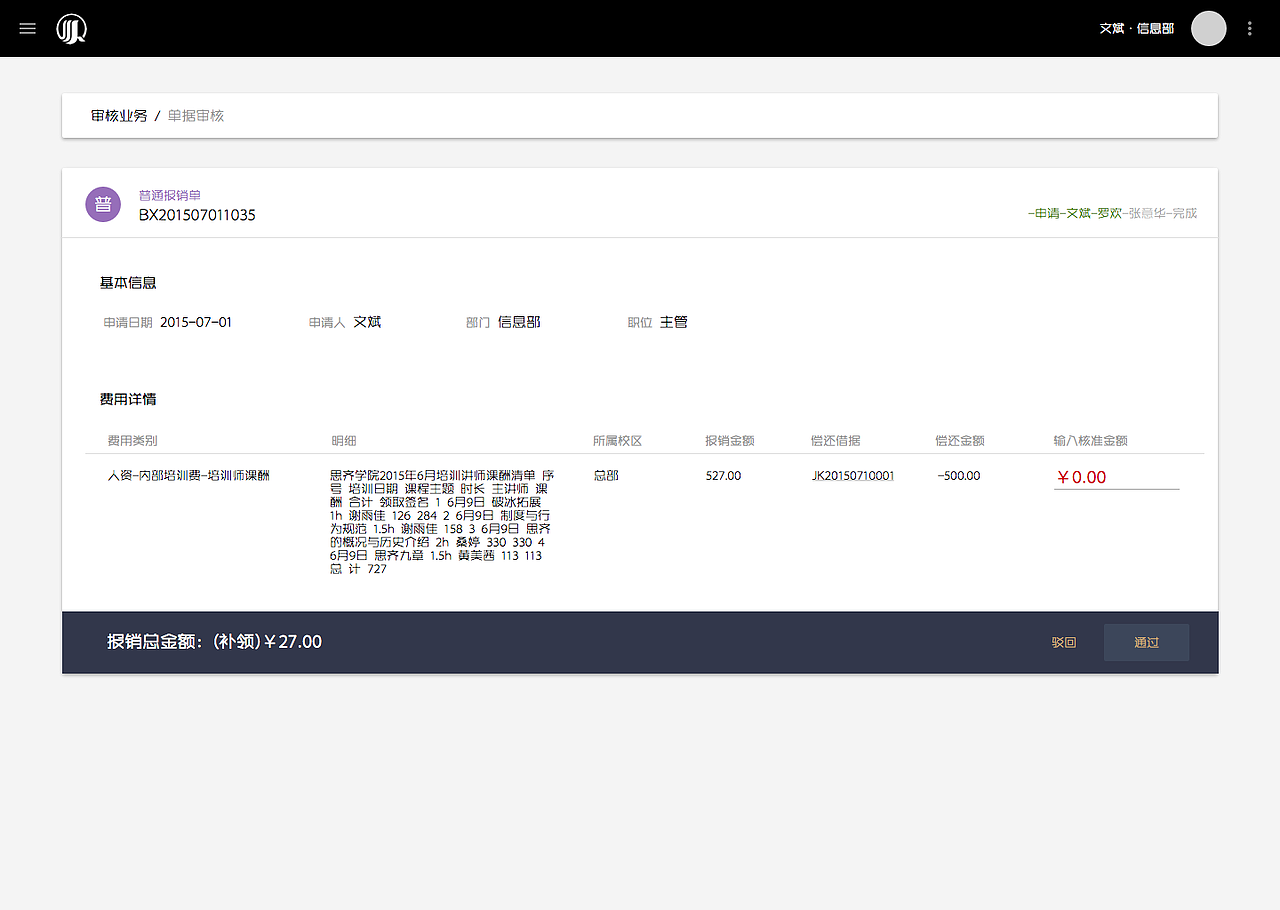
Task: Click the 费用类别 column header
Action: tap(132, 441)
